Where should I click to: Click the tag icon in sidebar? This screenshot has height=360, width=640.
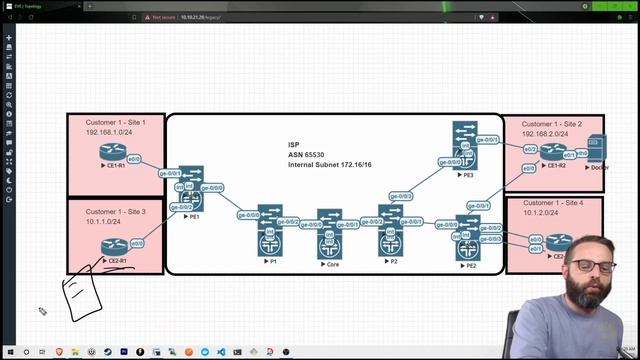[9, 171]
